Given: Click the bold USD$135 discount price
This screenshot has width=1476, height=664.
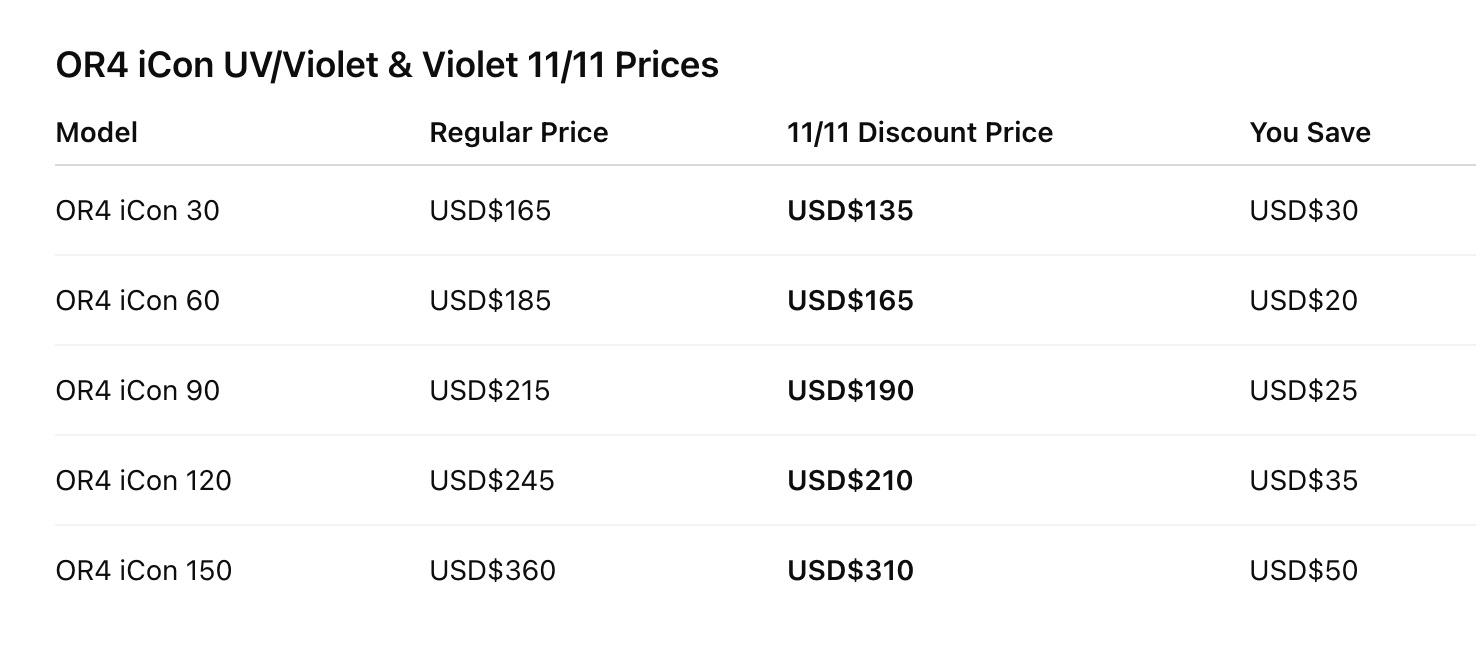Looking at the screenshot, I should coord(850,211).
